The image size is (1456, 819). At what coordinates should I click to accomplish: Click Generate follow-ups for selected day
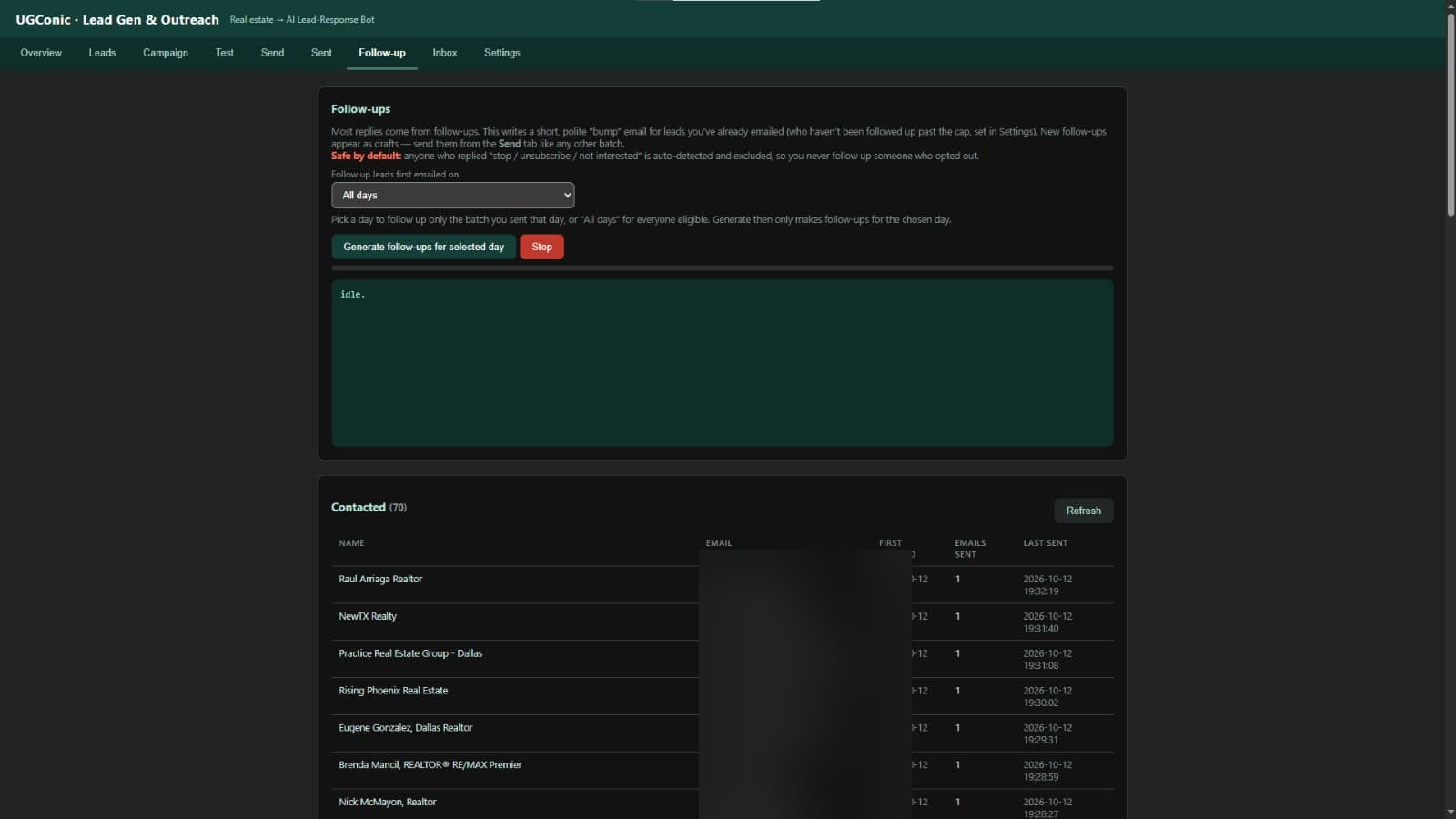click(x=423, y=247)
